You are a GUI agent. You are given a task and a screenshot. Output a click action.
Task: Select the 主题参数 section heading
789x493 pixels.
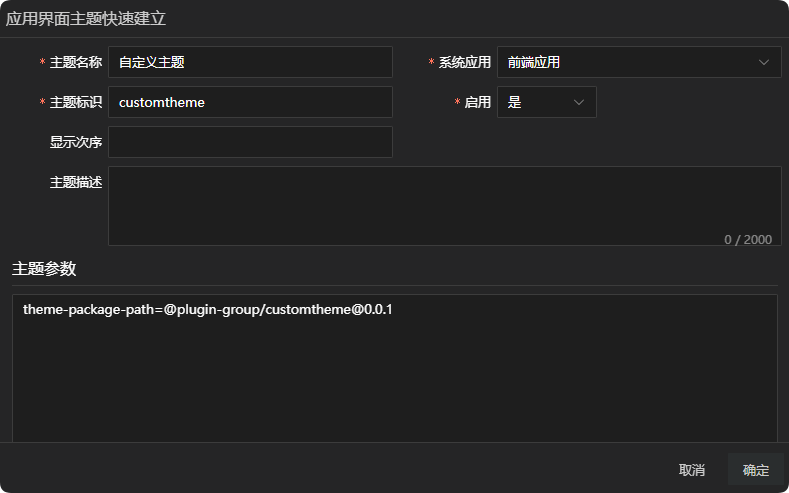point(44,269)
